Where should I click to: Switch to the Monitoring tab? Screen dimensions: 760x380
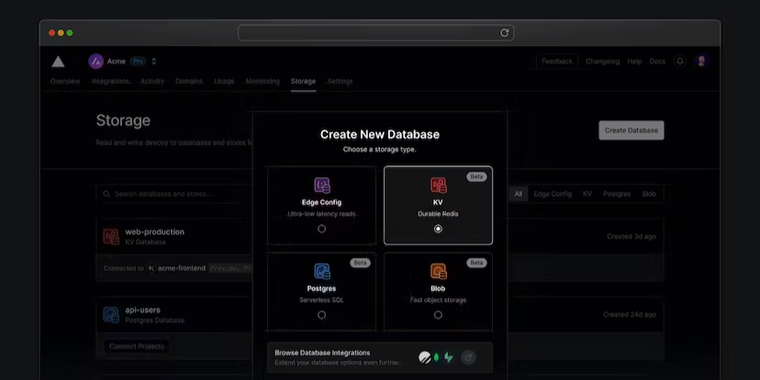[263, 81]
